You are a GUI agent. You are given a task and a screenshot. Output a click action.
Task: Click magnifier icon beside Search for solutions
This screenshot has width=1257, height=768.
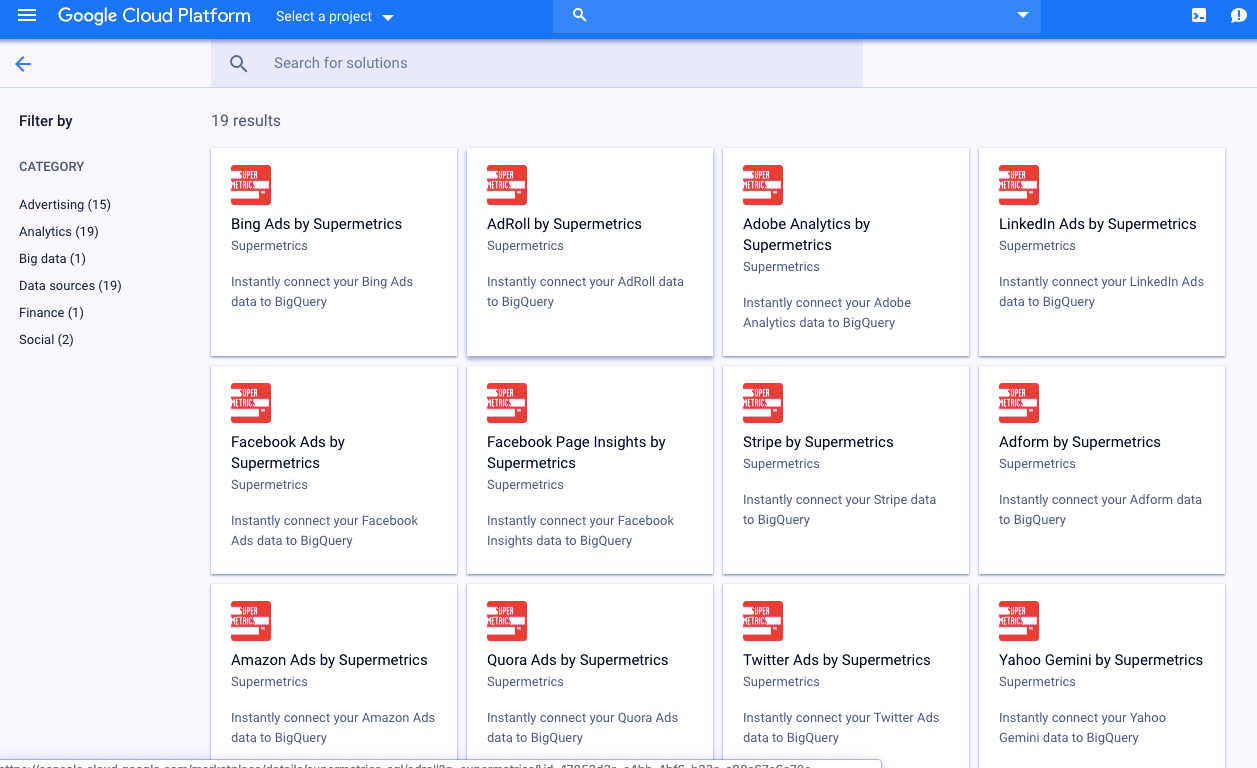(x=238, y=64)
